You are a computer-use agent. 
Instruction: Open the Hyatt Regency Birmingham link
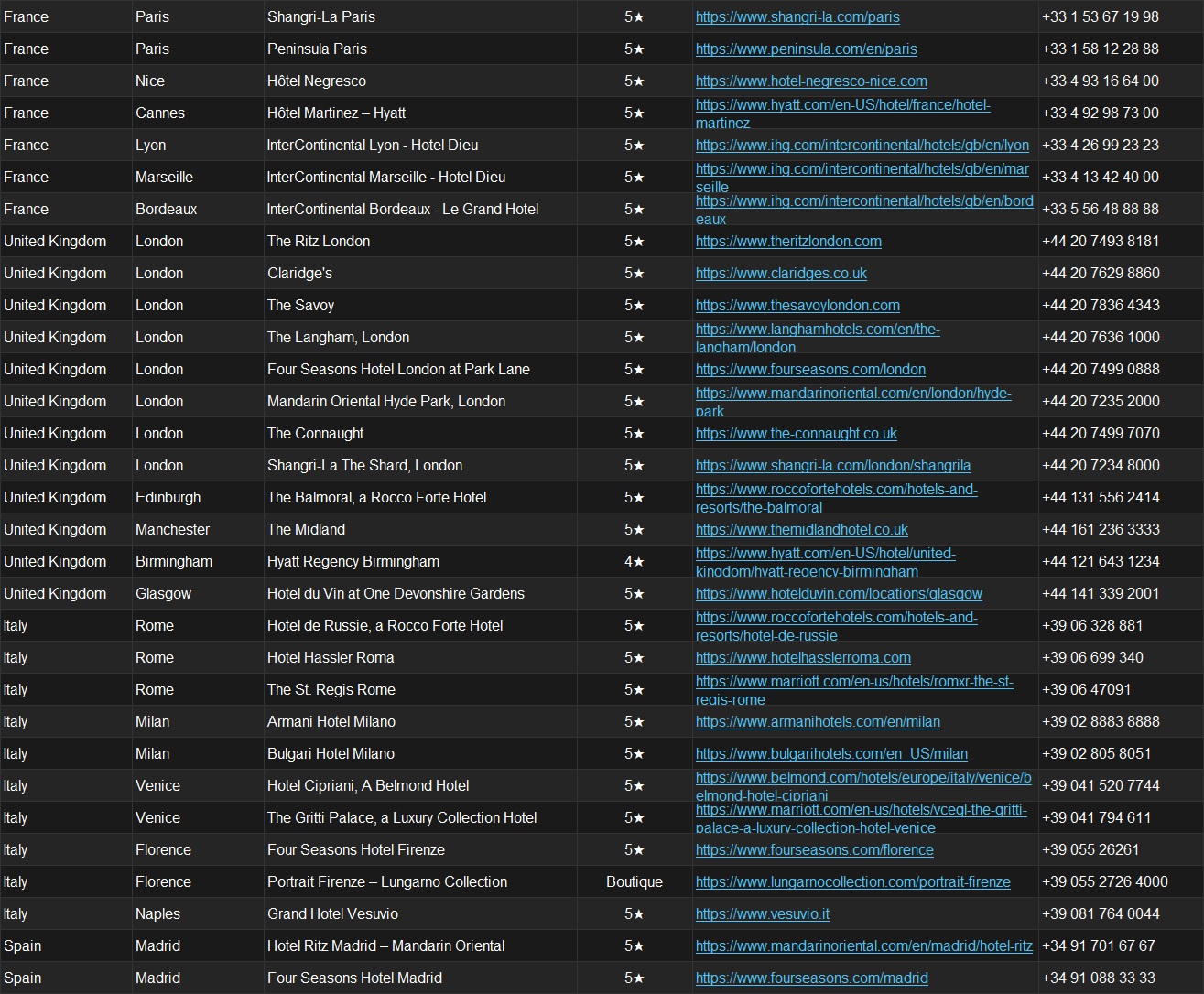click(825, 561)
